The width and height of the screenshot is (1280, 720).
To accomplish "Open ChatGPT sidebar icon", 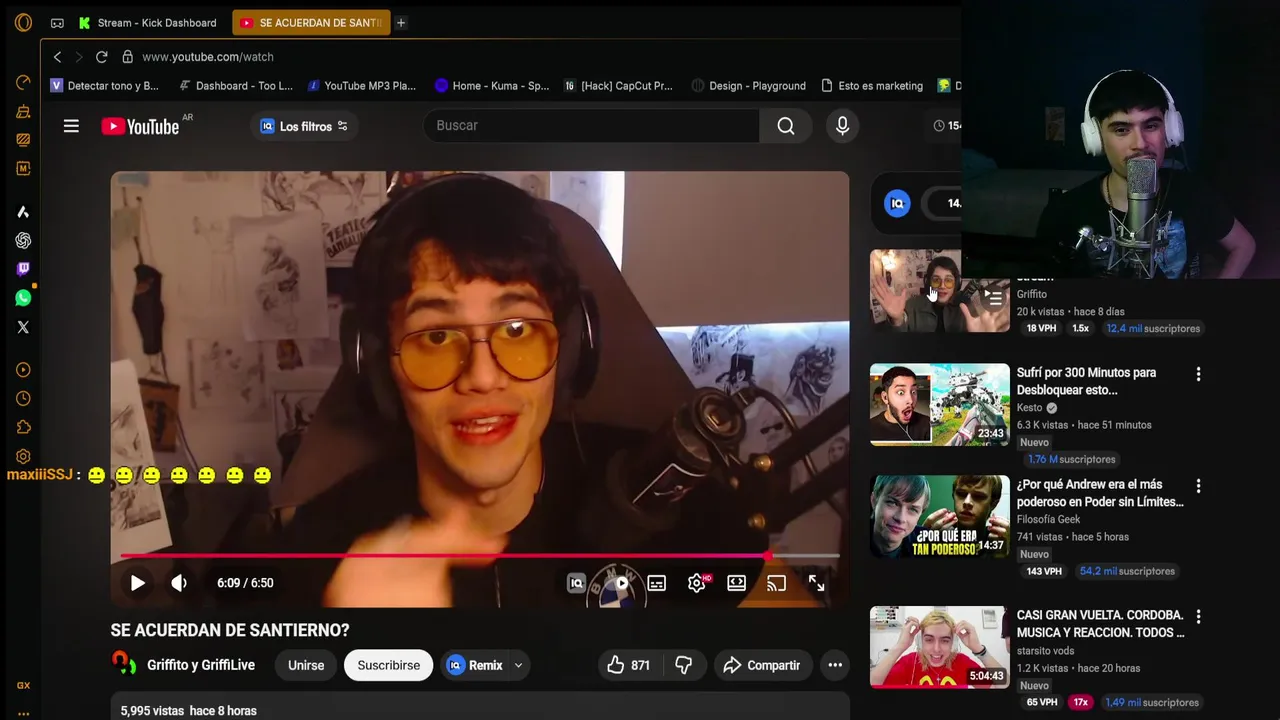I will [23, 241].
